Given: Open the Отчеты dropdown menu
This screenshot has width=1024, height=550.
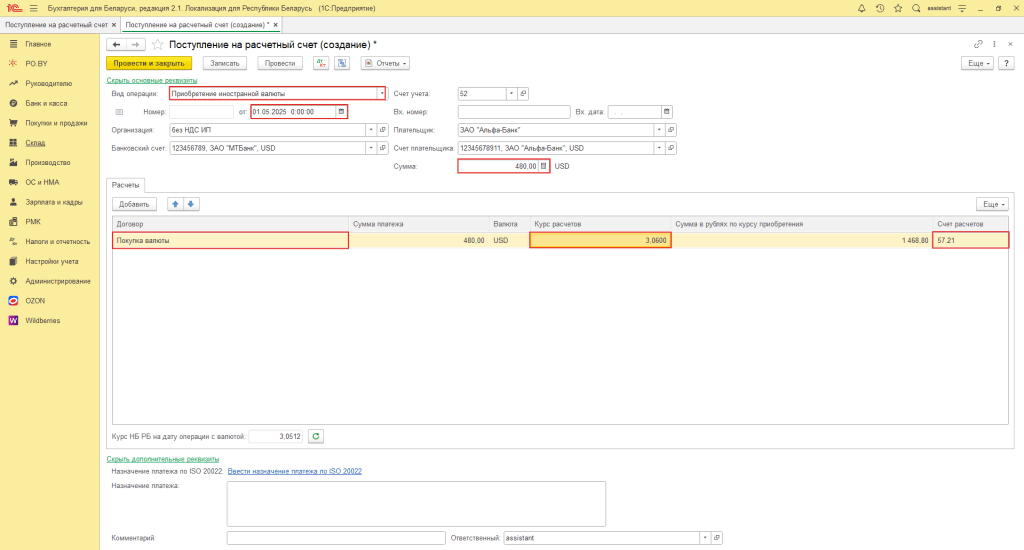Looking at the screenshot, I should point(385,63).
